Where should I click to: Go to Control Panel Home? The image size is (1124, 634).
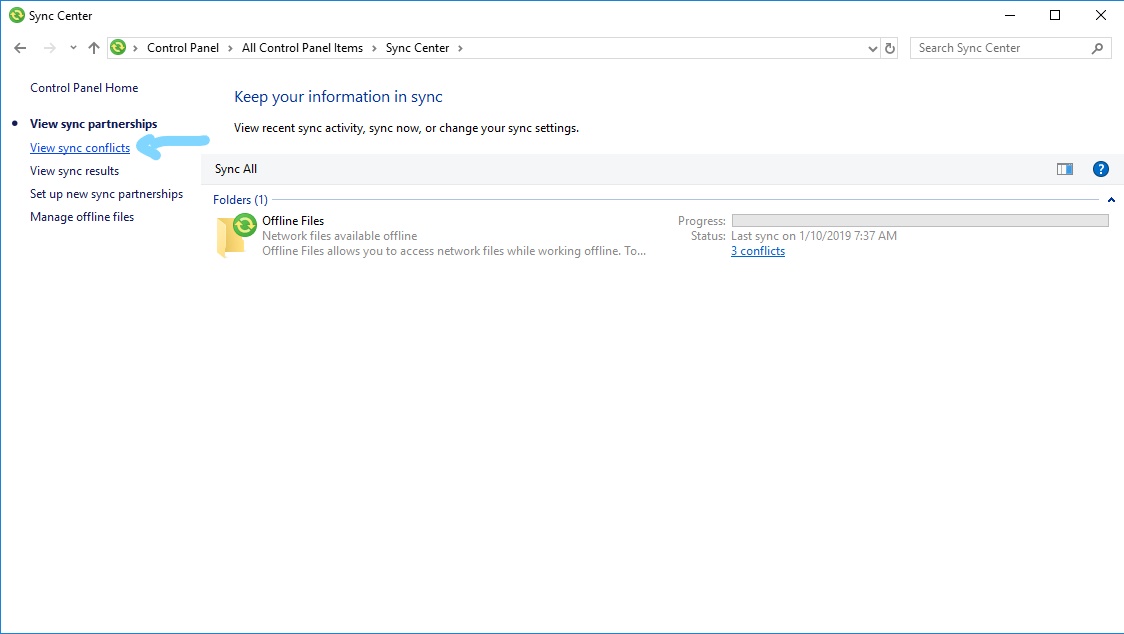click(84, 88)
